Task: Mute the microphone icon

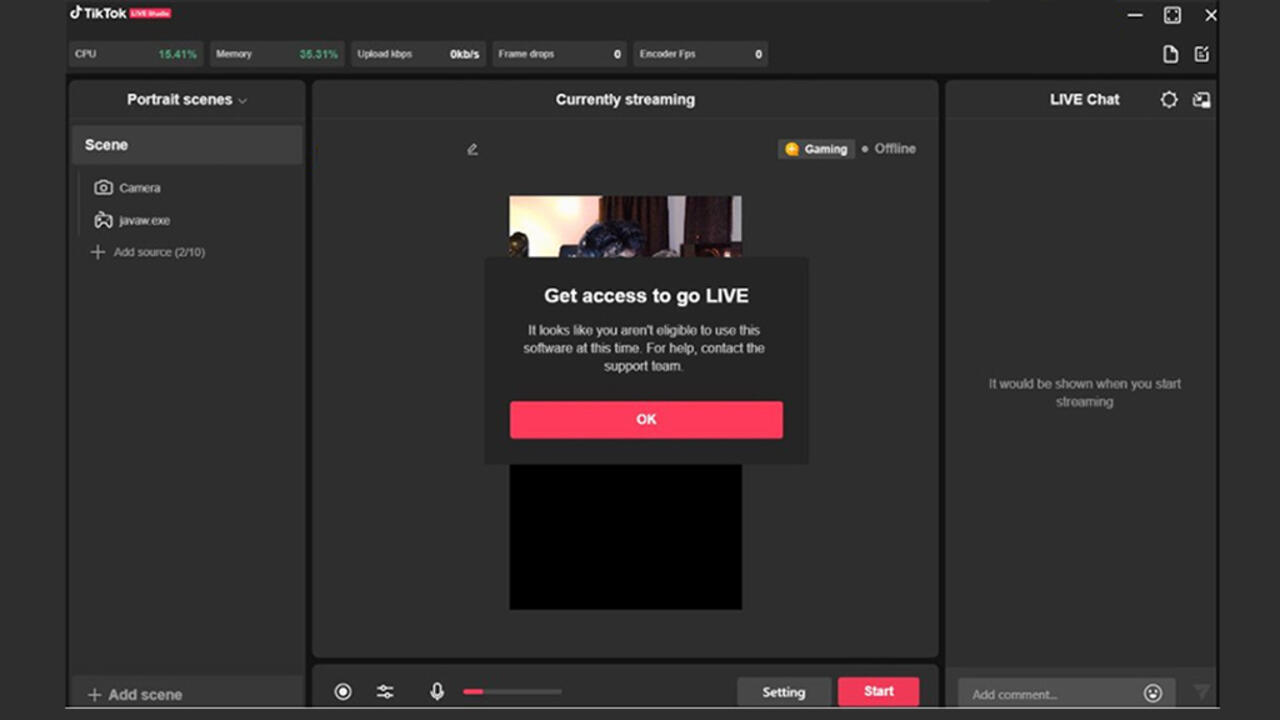Action: click(x=437, y=692)
